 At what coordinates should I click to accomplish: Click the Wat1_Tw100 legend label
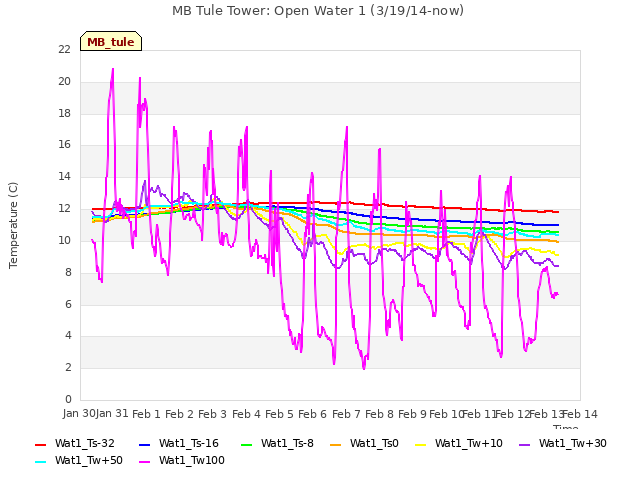pyautogui.click(x=192, y=460)
